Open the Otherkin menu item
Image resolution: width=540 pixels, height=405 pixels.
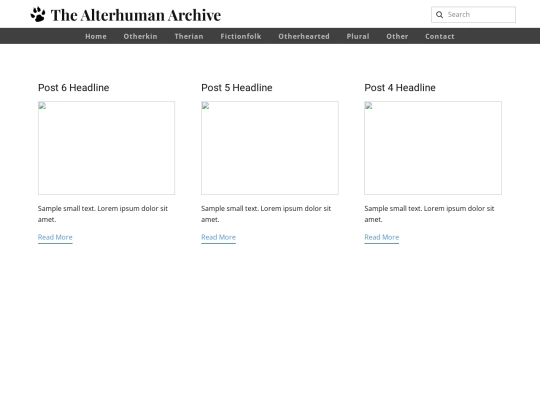140,36
